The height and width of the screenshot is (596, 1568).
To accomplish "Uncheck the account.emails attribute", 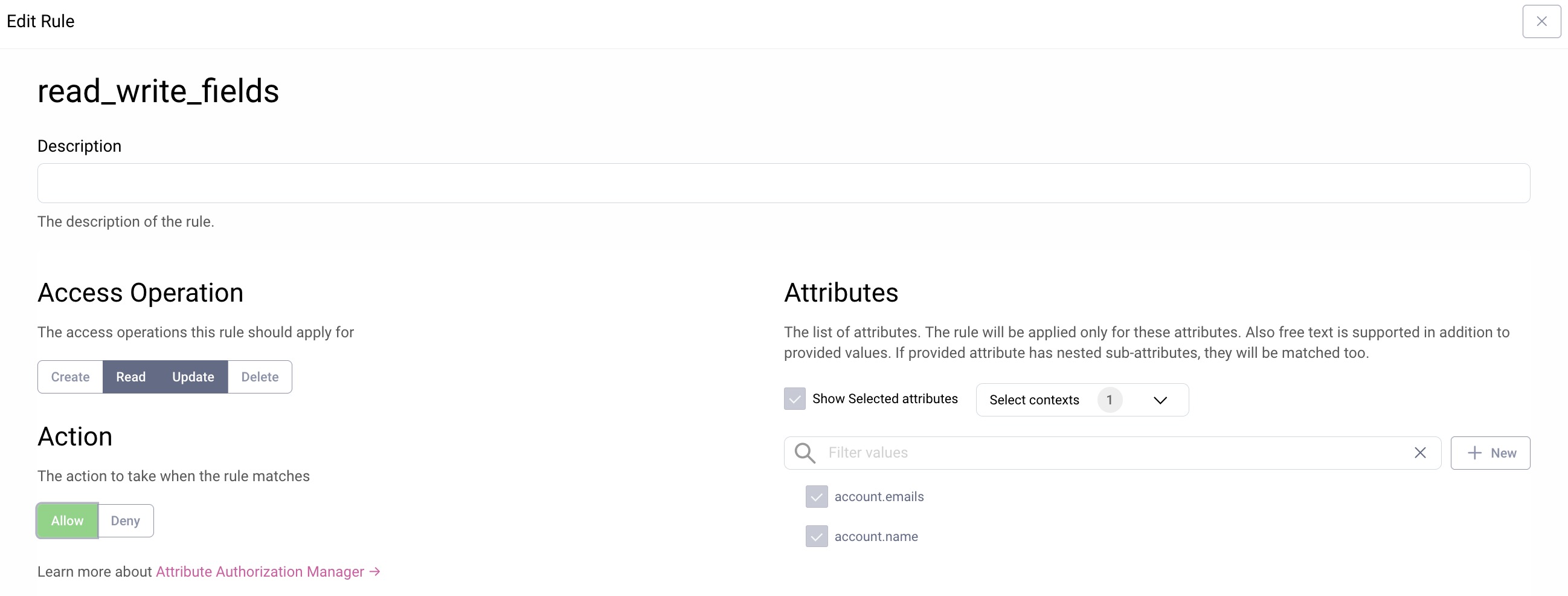I will tap(816, 497).
